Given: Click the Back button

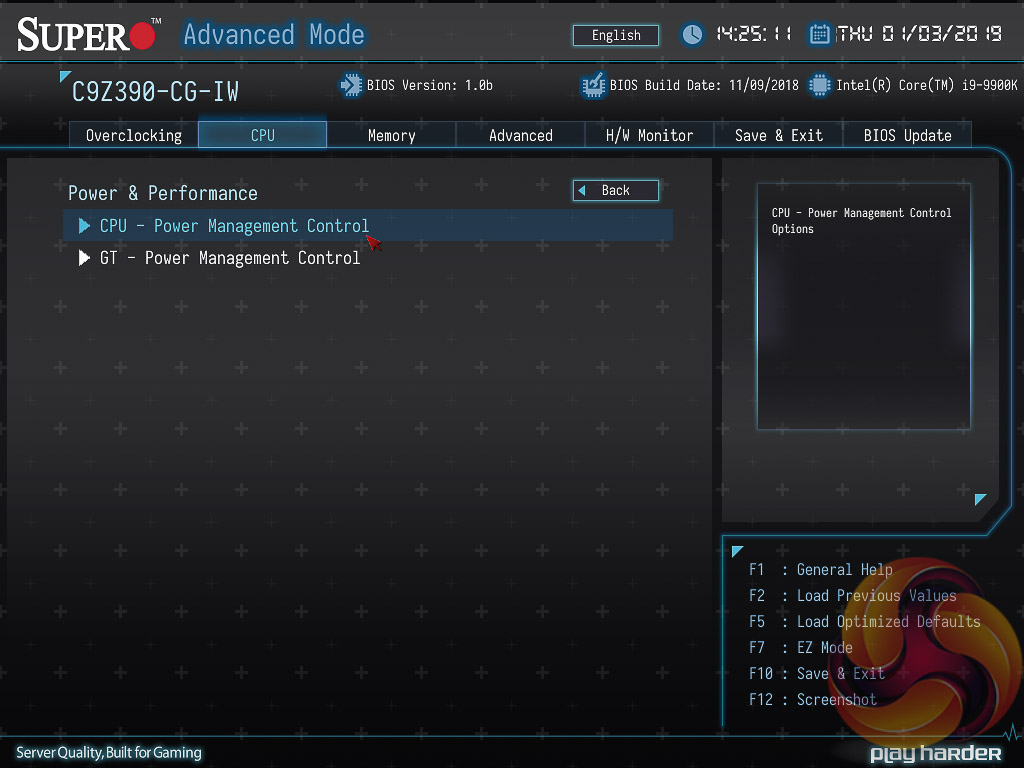Looking at the screenshot, I should point(616,191).
